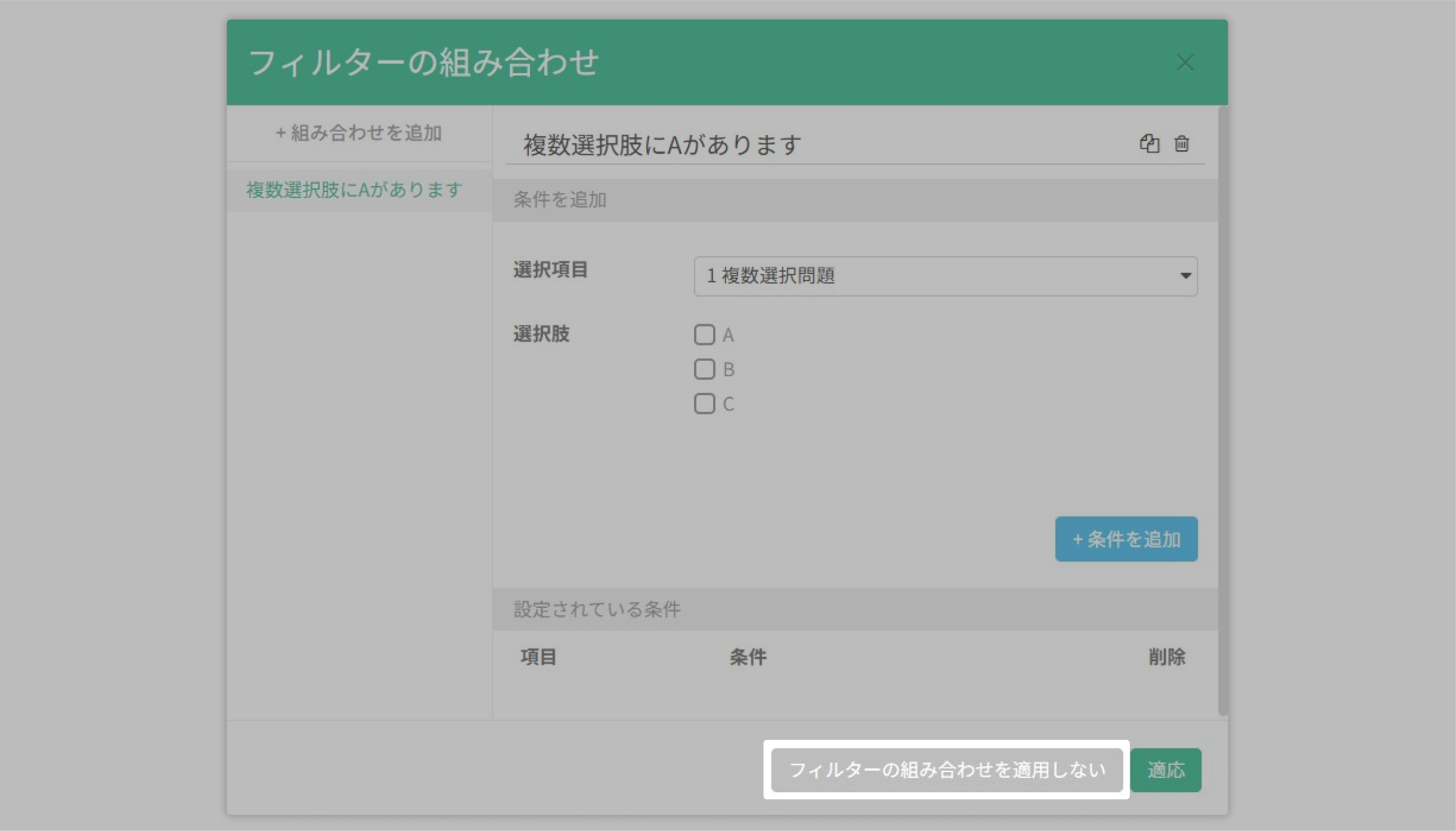Viewport: 1456px width, 831px height.
Task: Click the 設定されている条件 section header
Action: (x=855, y=609)
